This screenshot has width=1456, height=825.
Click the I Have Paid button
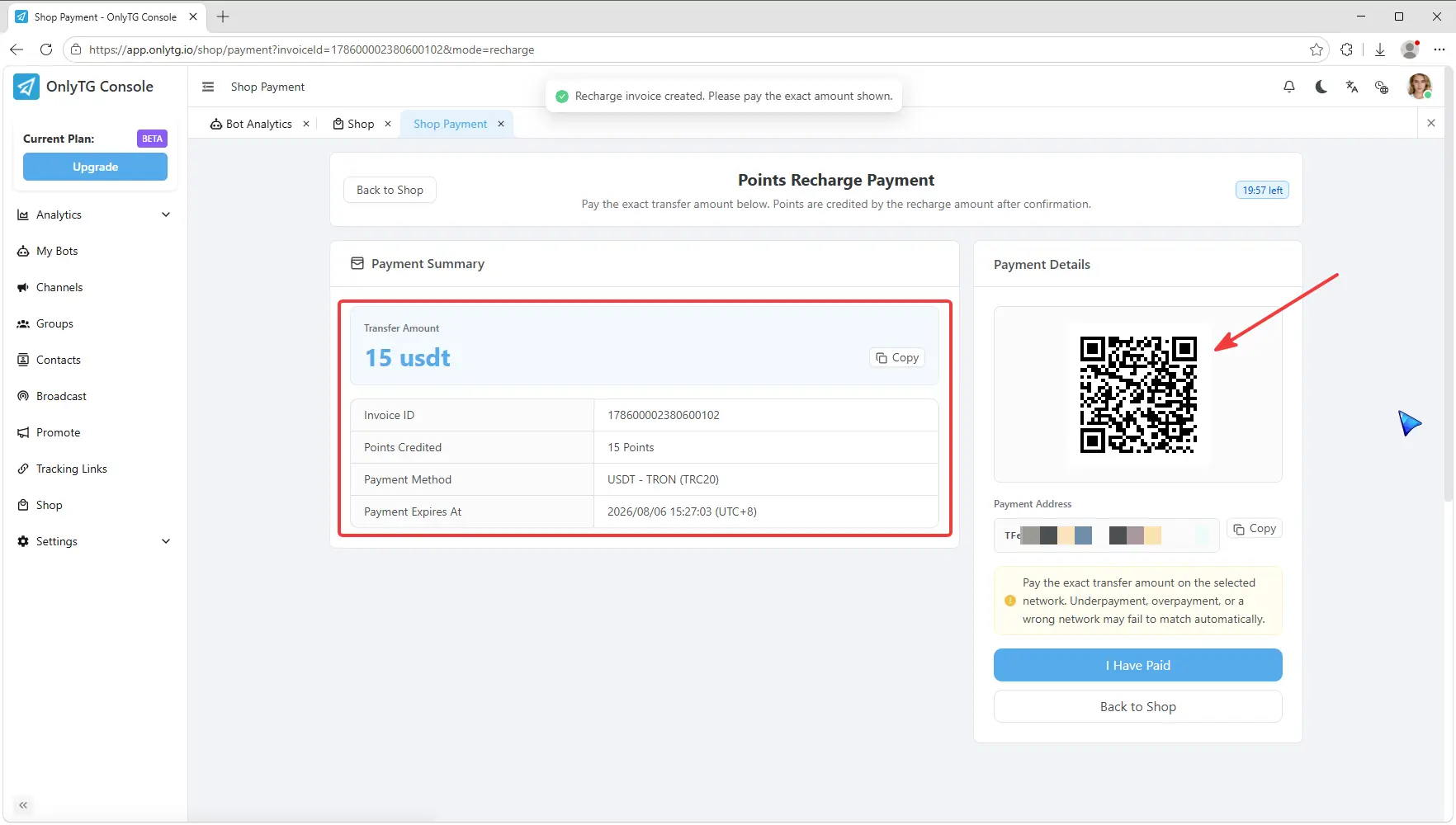(x=1137, y=665)
